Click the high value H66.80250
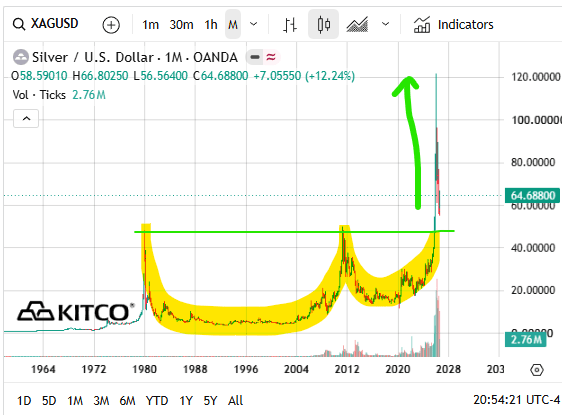This screenshot has height=415, width=562. click(x=100, y=76)
